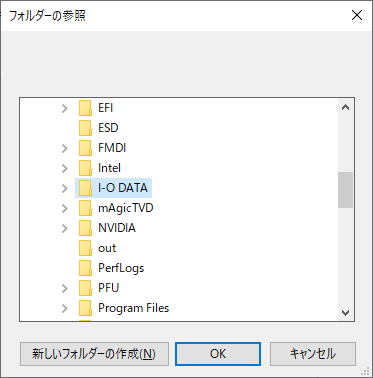The height and width of the screenshot is (378, 373).
Task: Expand the FMDI folder chevron
Action: point(65,148)
